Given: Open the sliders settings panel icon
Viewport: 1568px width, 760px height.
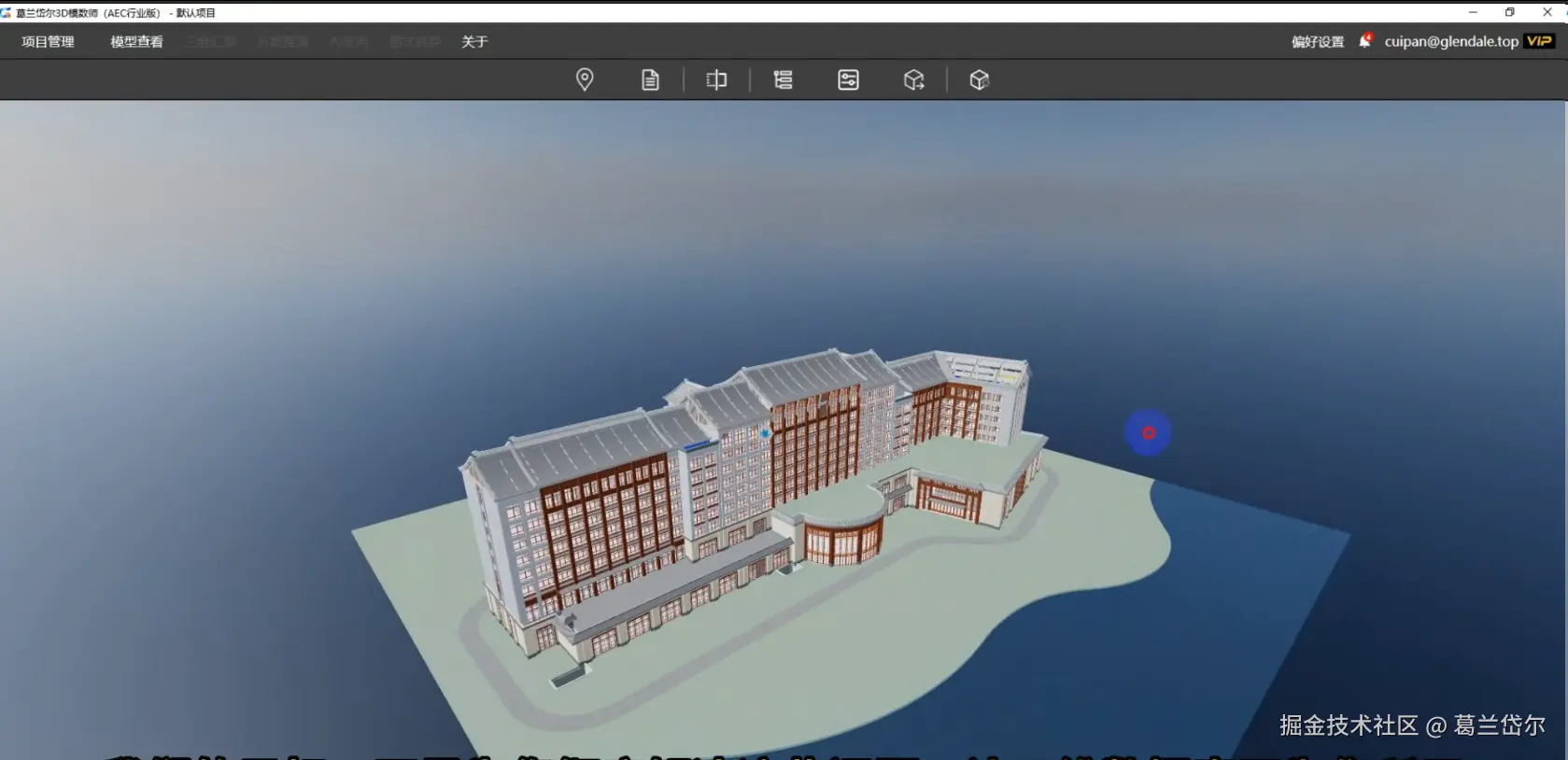Looking at the screenshot, I should pos(848,80).
